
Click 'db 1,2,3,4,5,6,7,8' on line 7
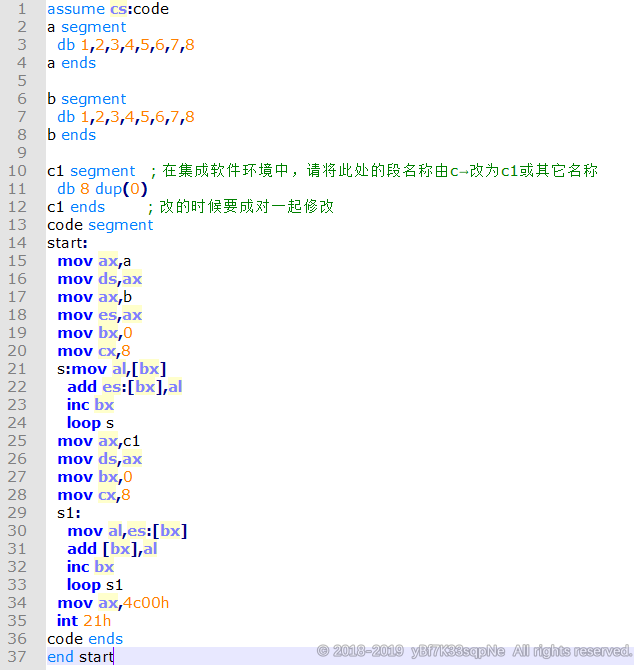click(x=126, y=117)
